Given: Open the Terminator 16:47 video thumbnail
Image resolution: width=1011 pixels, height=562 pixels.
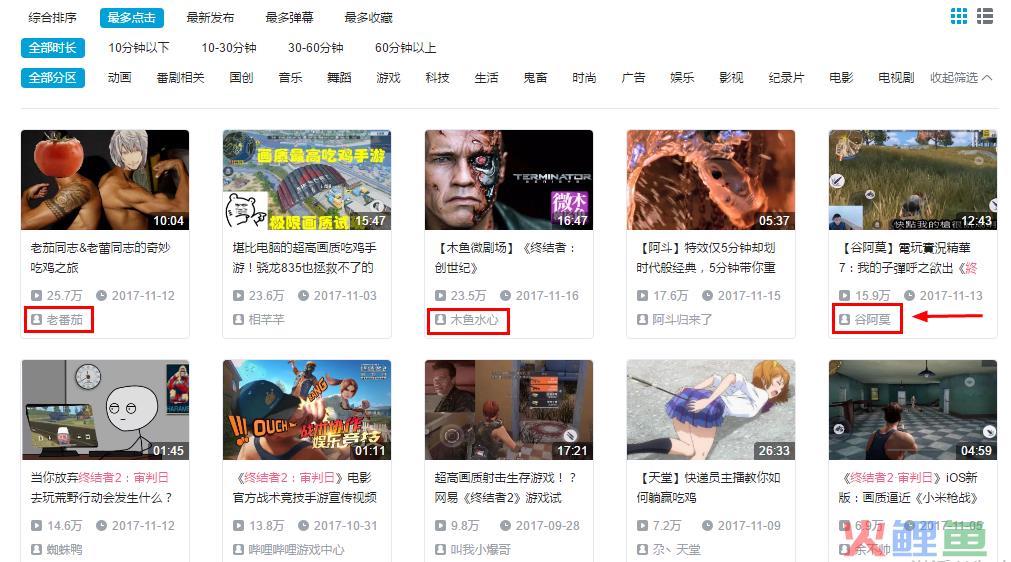Looking at the screenshot, I should [509, 180].
